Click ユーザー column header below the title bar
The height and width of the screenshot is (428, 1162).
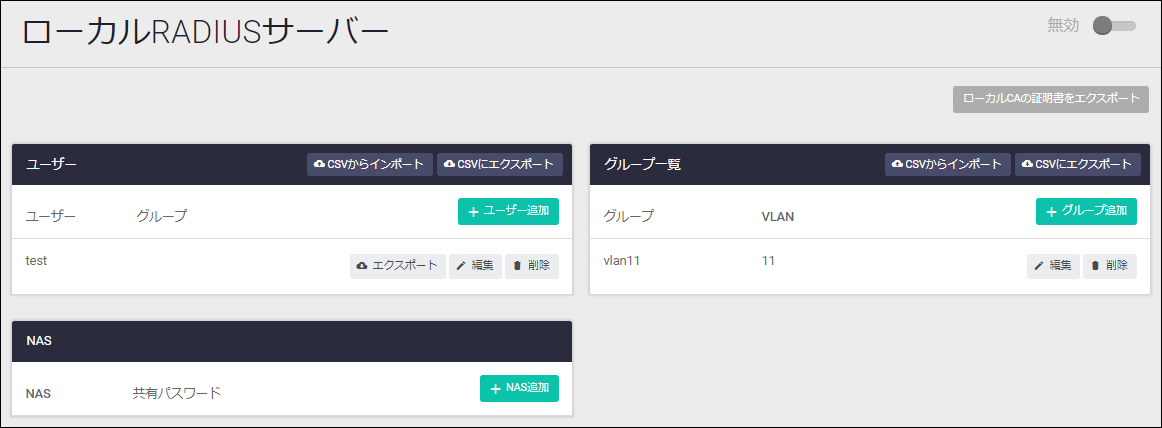click(51, 216)
